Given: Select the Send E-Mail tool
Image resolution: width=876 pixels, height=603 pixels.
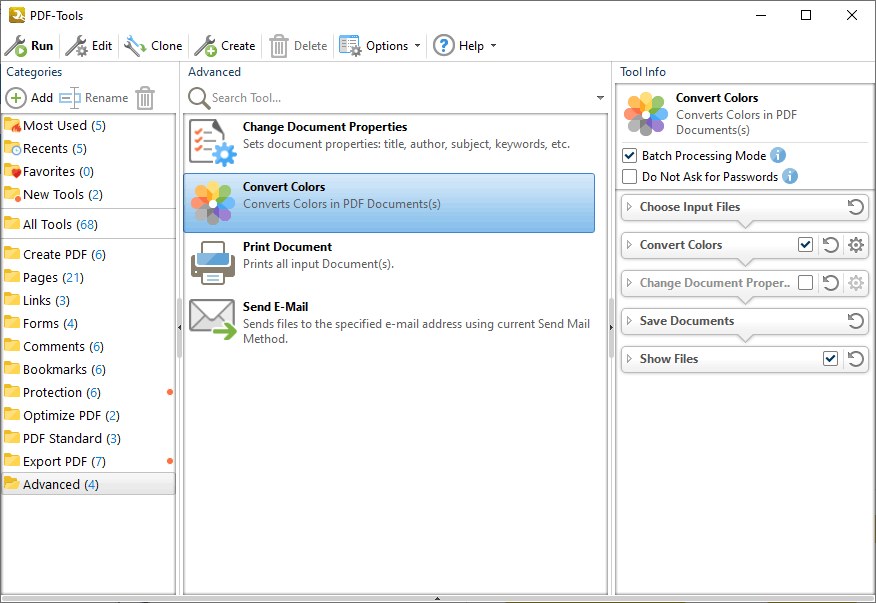Looking at the screenshot, I should pos(389,322).
